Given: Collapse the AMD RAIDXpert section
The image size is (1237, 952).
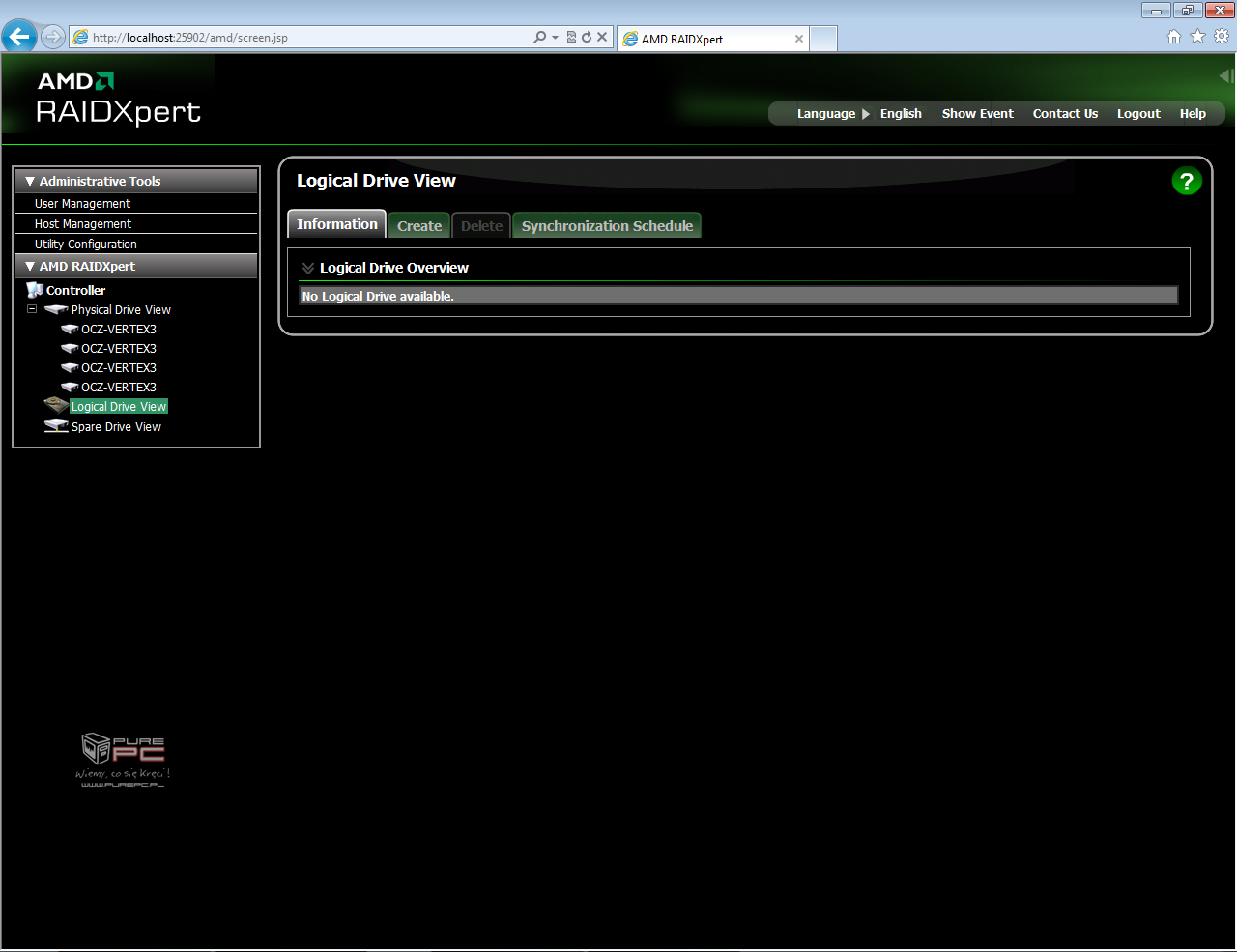Looking at the screenshot, I should 30,266.
